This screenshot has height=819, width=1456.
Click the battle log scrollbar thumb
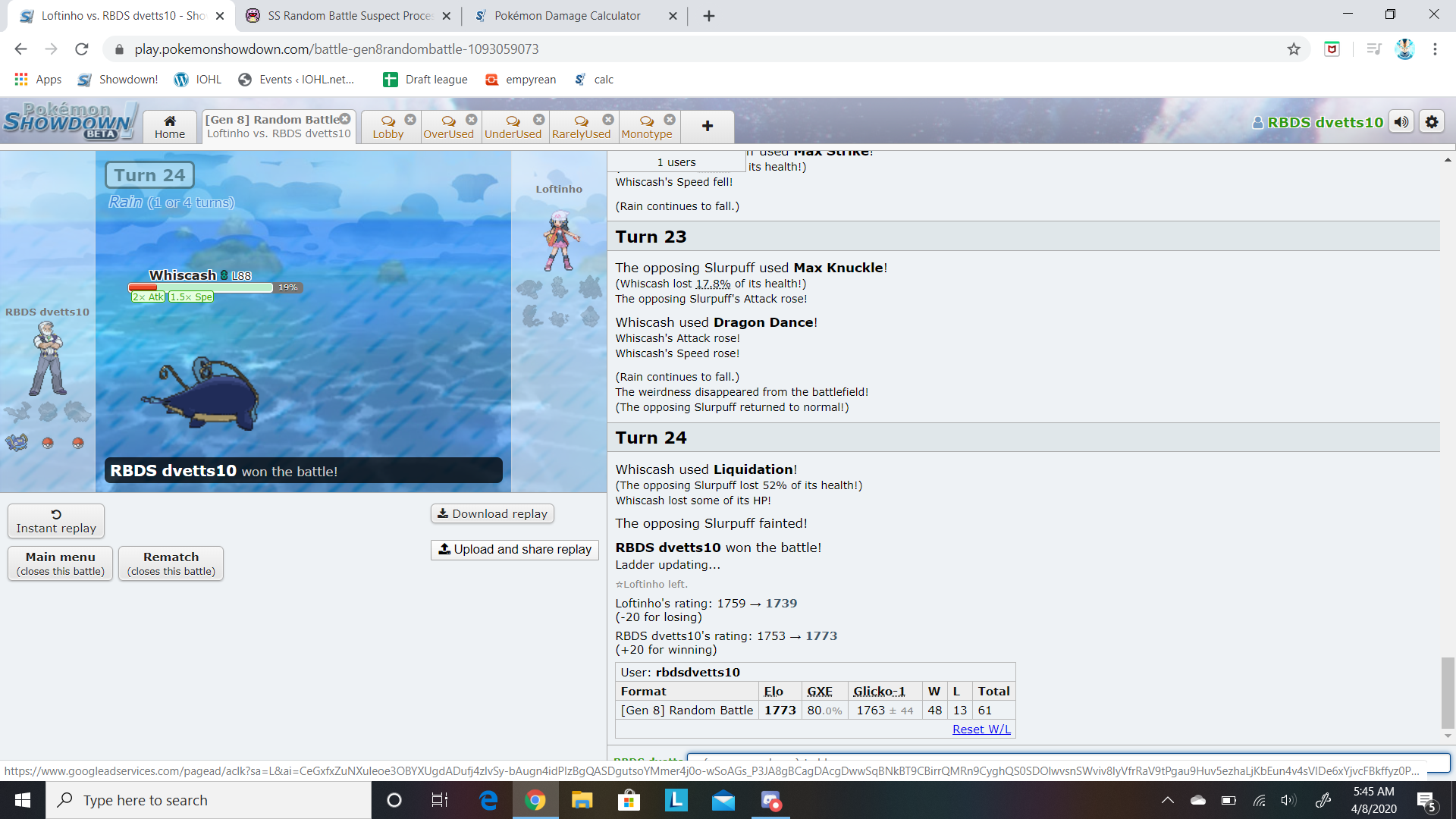(1448, 692)
